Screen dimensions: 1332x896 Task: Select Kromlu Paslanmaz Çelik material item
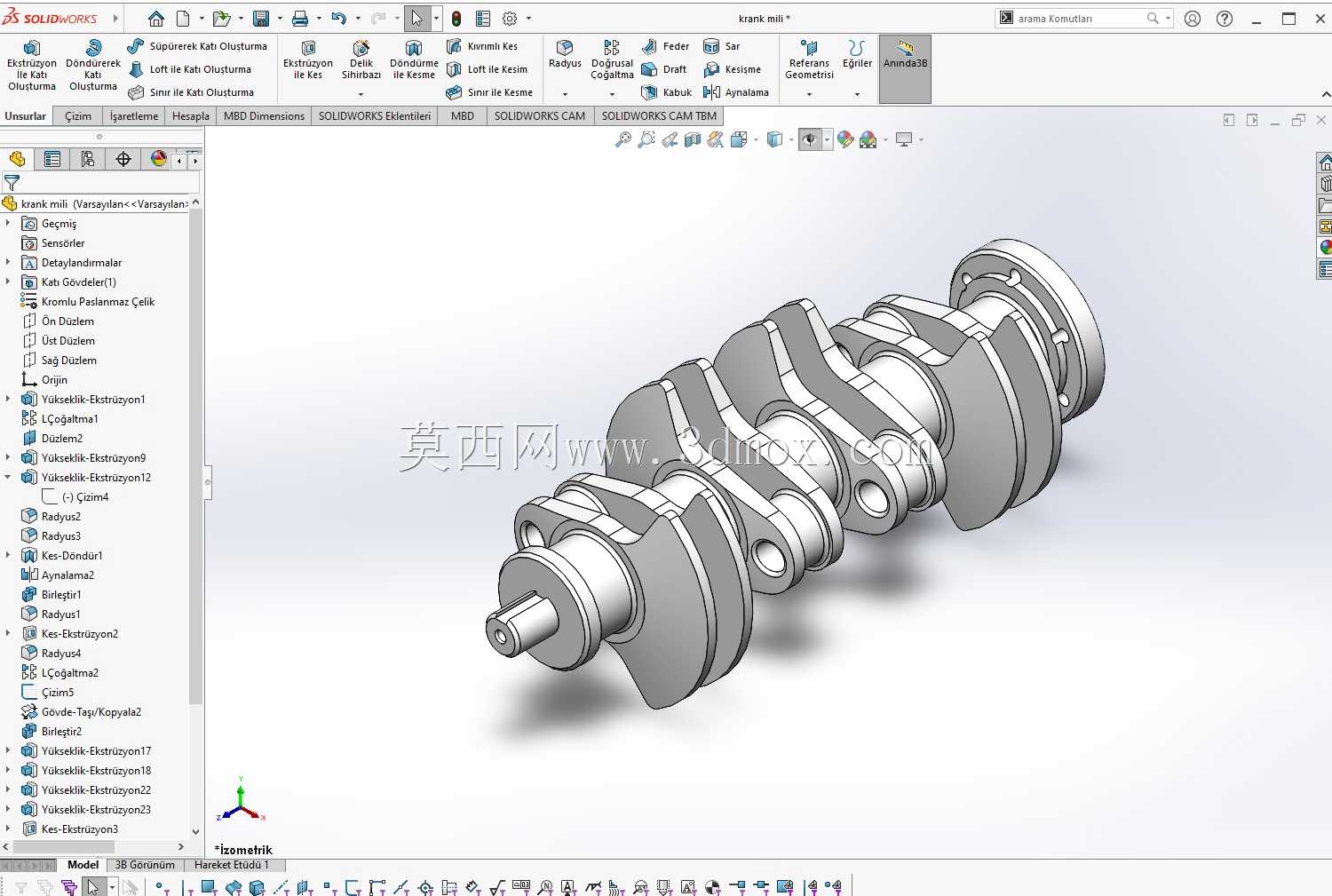pyautogui.click(x=89, y=302)
